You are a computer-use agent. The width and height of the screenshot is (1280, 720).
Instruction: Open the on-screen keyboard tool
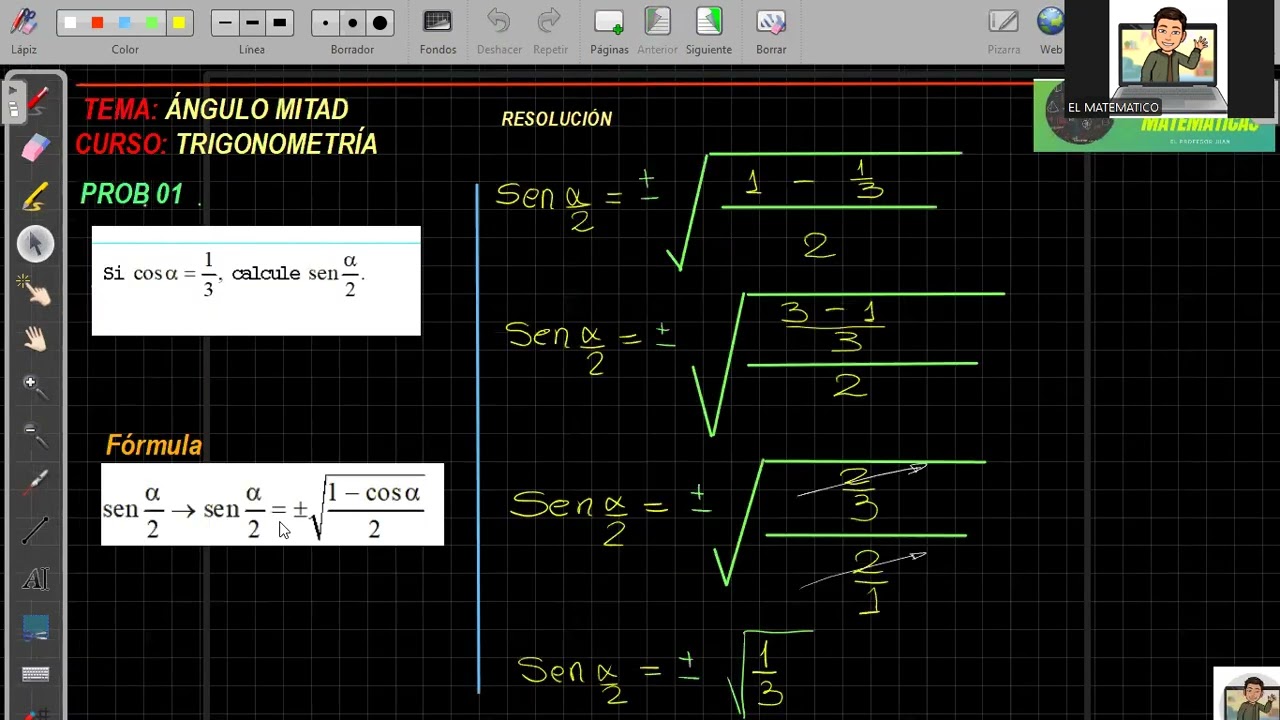click(35, 675)
